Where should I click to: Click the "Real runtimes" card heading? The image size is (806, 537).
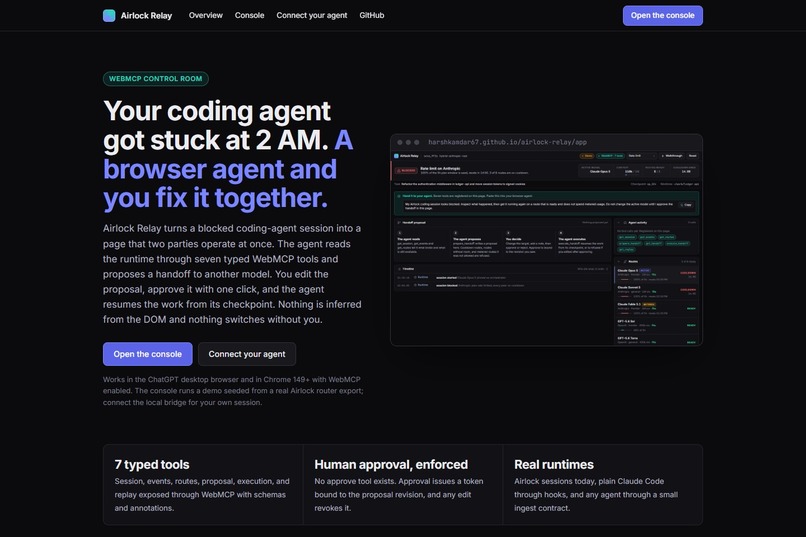tap(554, 465)
